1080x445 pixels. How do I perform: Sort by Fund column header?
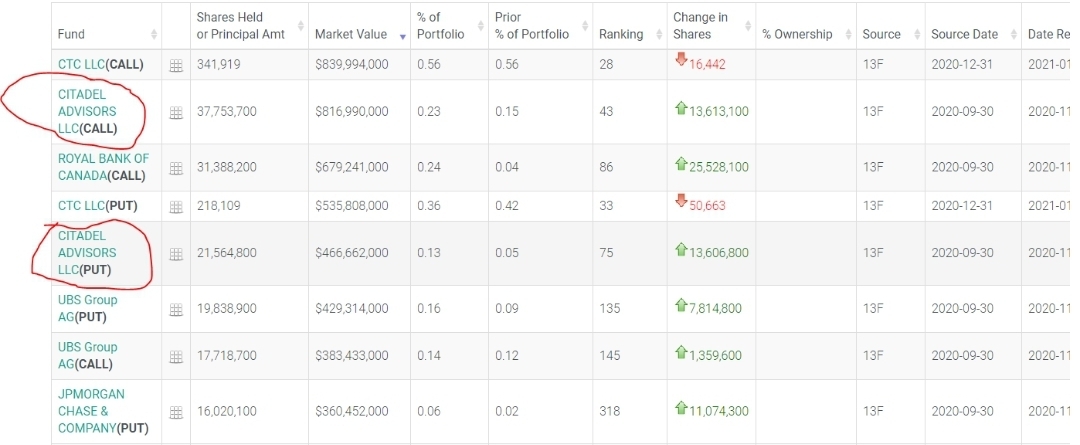[x=72, y=34]
